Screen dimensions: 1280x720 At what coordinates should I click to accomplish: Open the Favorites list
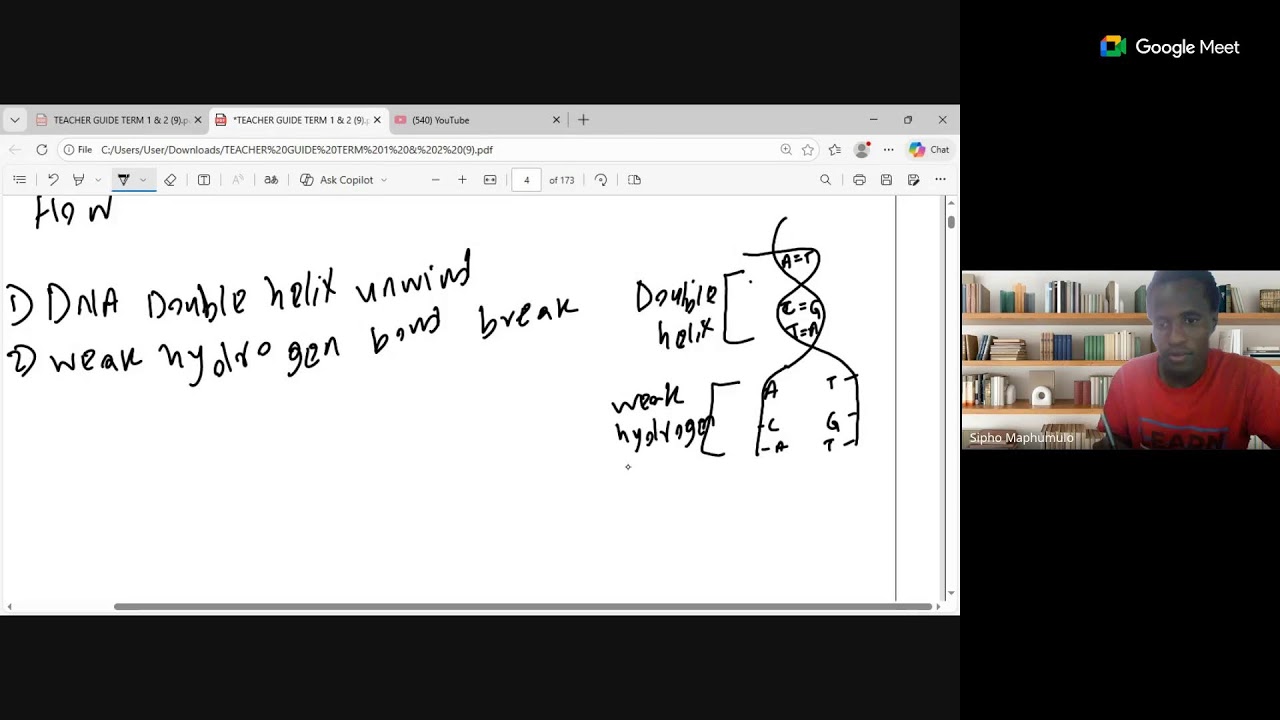click(835, 150)
